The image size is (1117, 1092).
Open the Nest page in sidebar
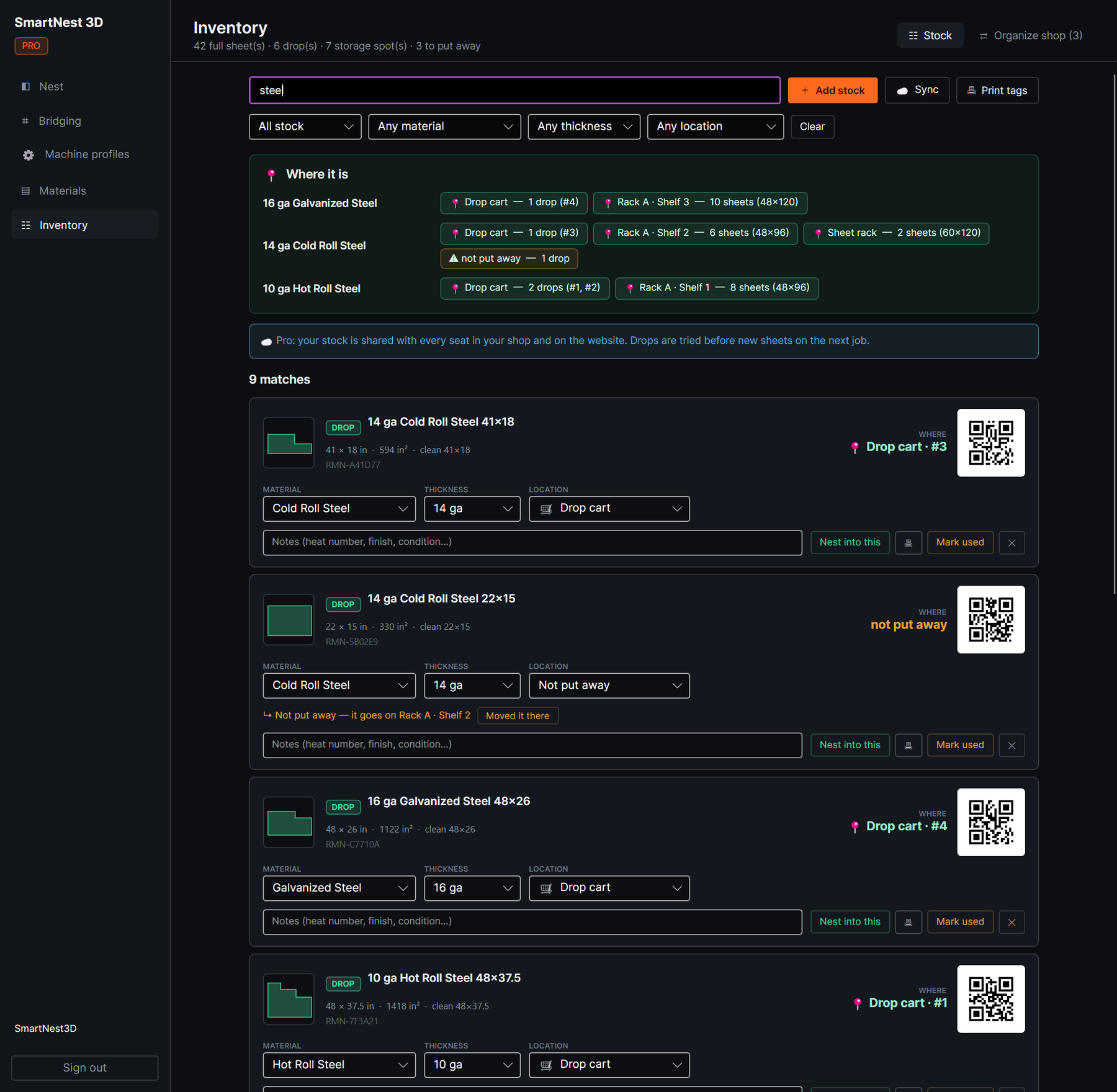coord(85,87)
